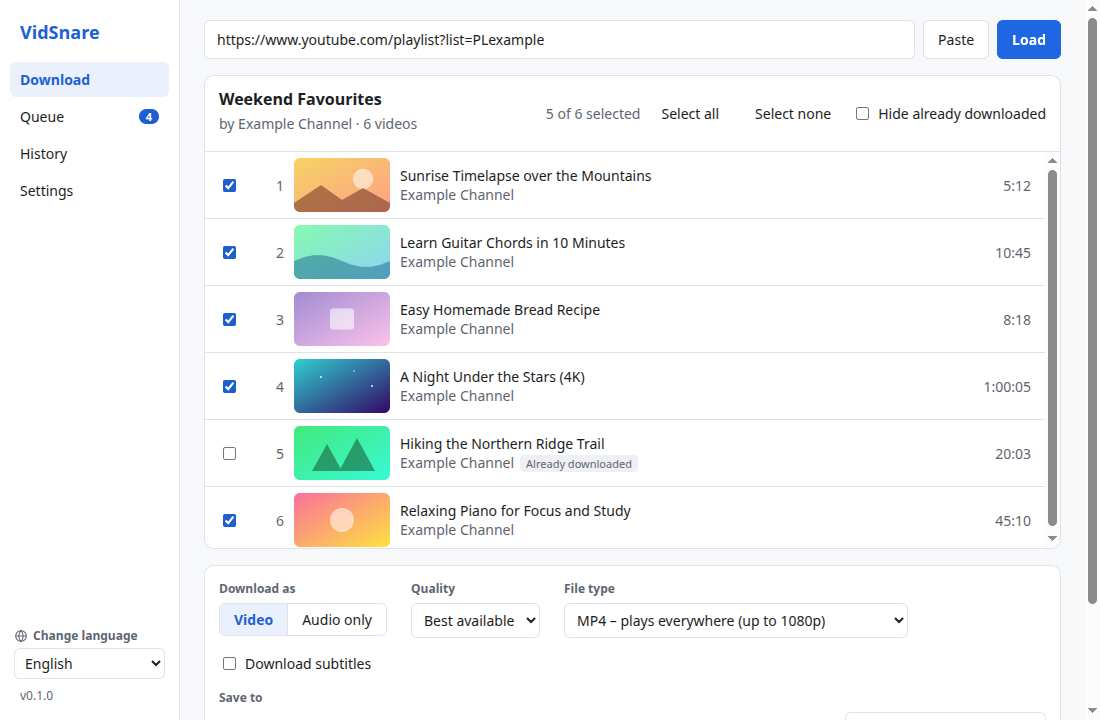
Task: Click the Relaxing Piano thumbnail
Action: 342,521
